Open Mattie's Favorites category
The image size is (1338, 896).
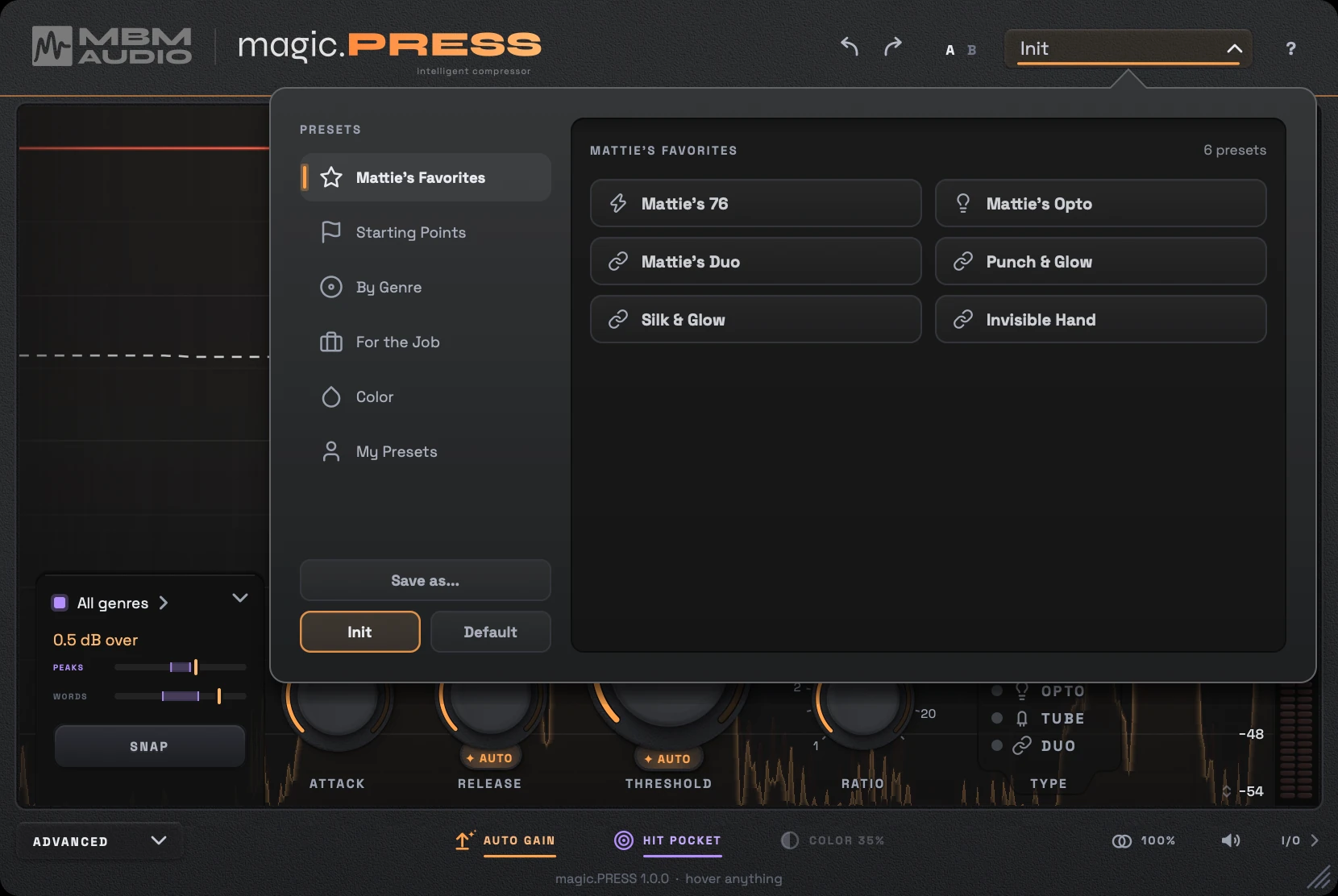[426, 177]
